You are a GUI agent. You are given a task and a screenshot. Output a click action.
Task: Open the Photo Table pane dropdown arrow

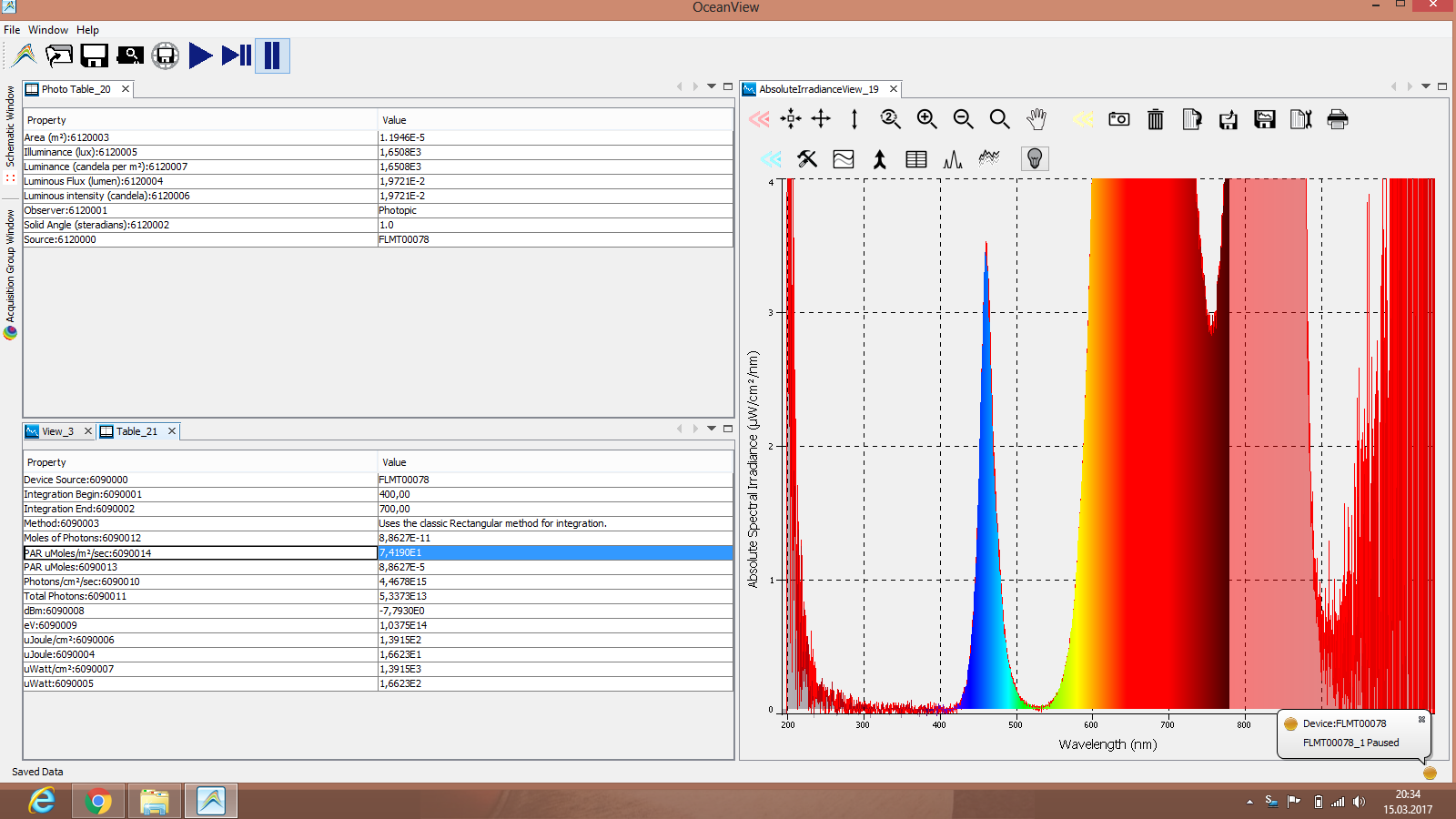(x=712, y=86)
